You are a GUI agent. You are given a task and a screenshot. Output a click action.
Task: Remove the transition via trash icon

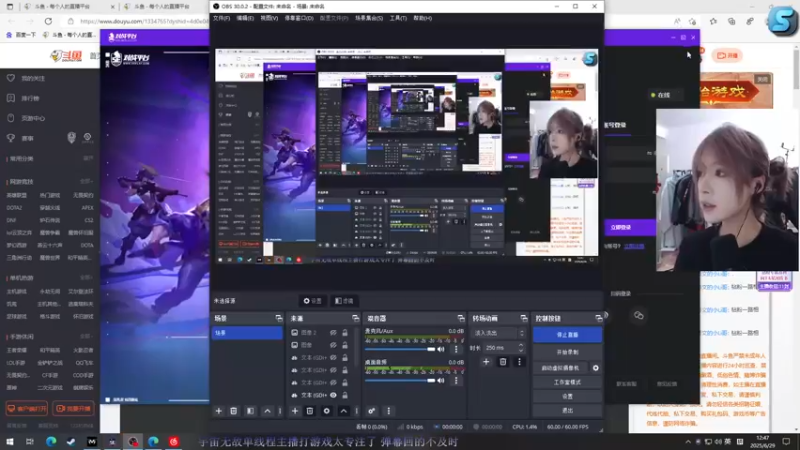click(x=503, y=362)
